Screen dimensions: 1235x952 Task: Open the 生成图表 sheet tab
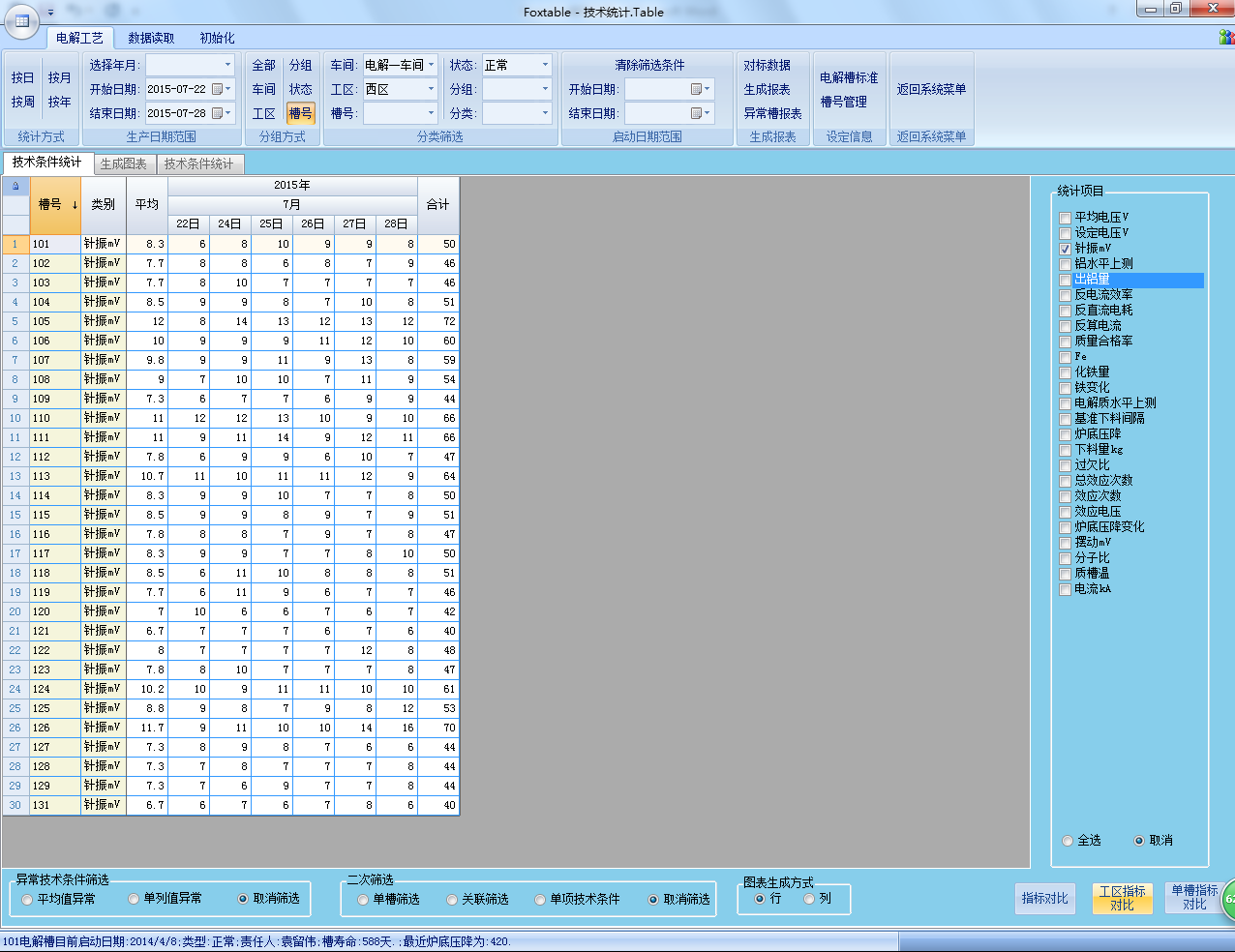pos(124,164)
